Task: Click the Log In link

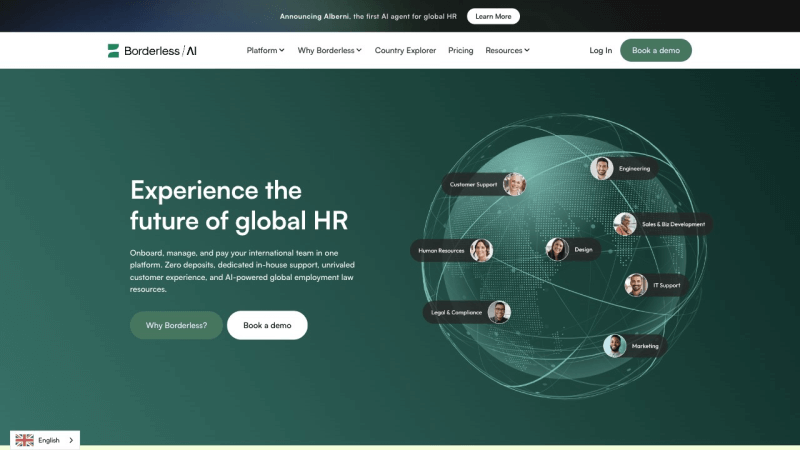Action: (x=600, y=50)
